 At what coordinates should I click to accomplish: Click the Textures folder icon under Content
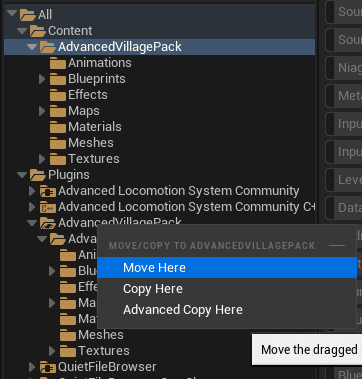pos(58,159)
